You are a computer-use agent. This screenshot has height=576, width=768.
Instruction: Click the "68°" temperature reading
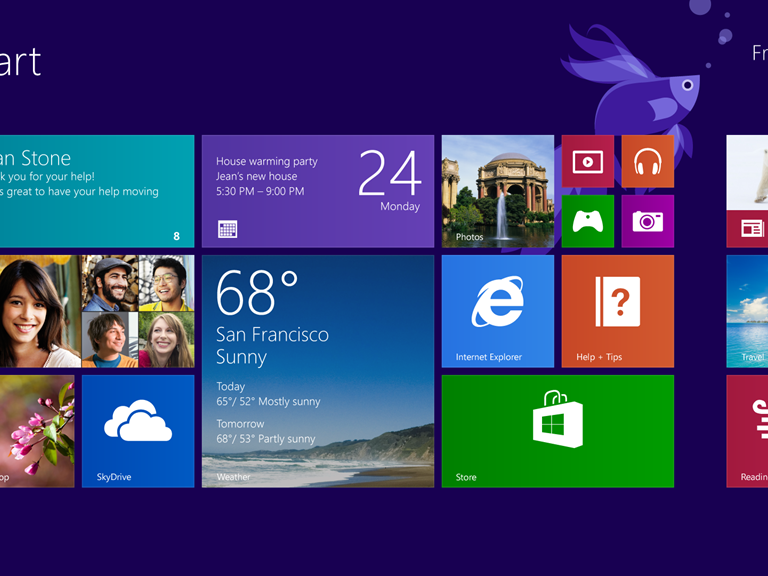coord(257,292)
